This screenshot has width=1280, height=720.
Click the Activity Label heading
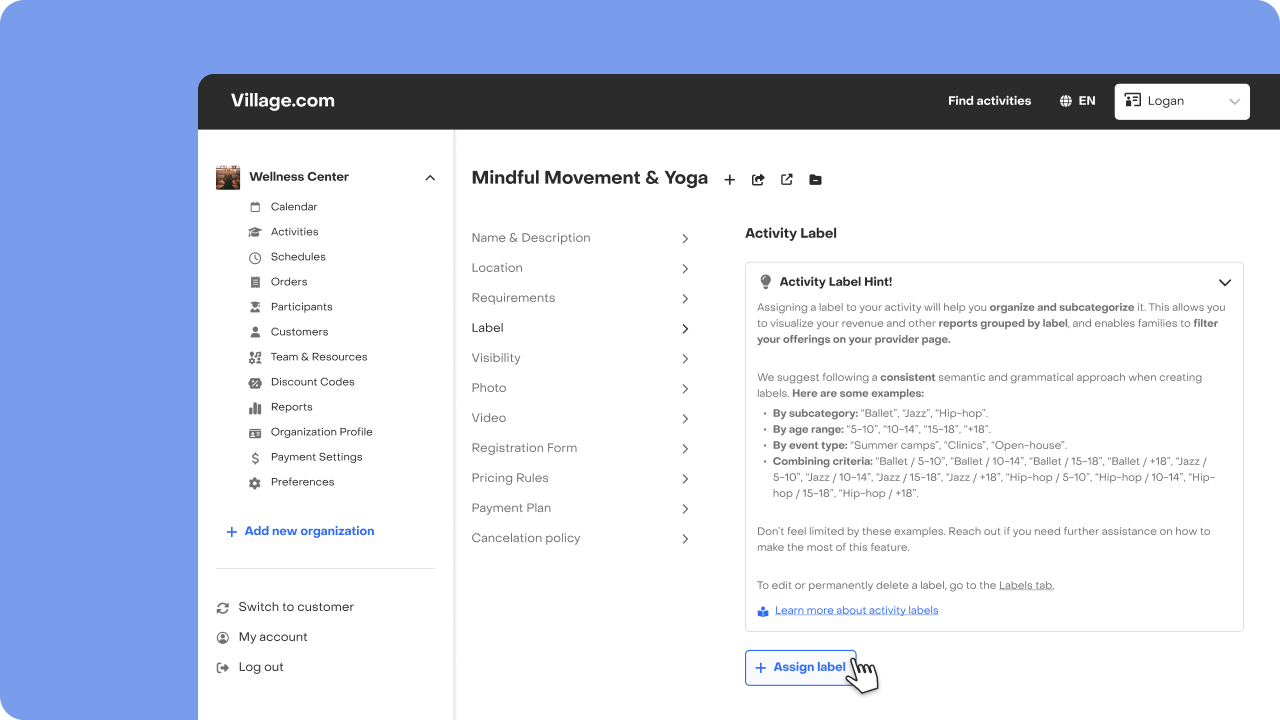click(791, 233)
